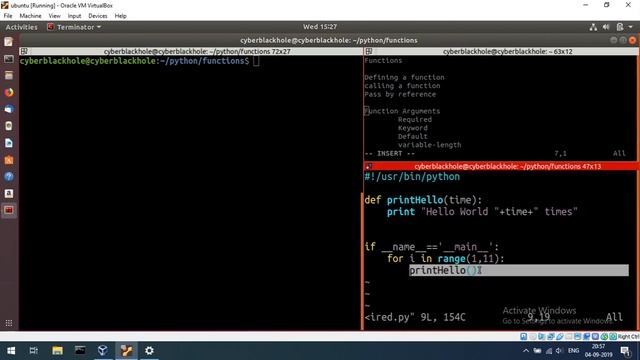Click the VirtualBox hard disk status icon
Viewport: 640px width, 360px height.
(524, 337)
